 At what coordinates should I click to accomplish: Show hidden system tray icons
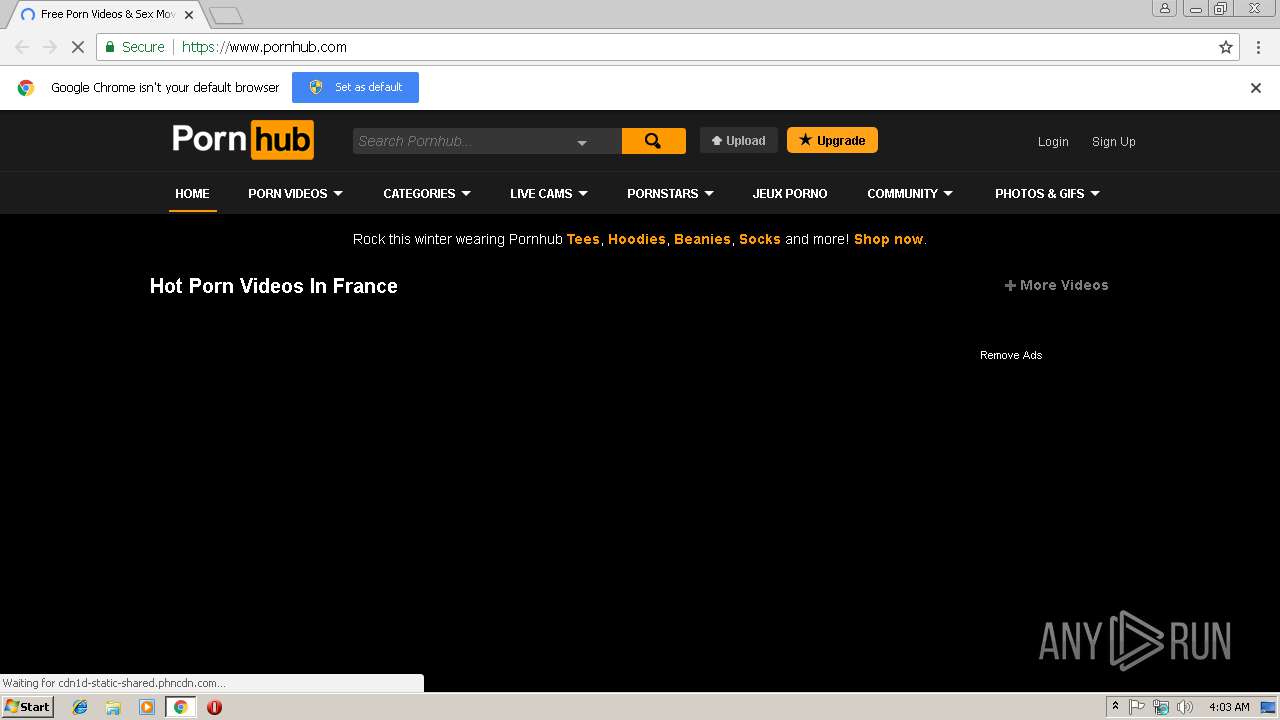[1115, 707]
